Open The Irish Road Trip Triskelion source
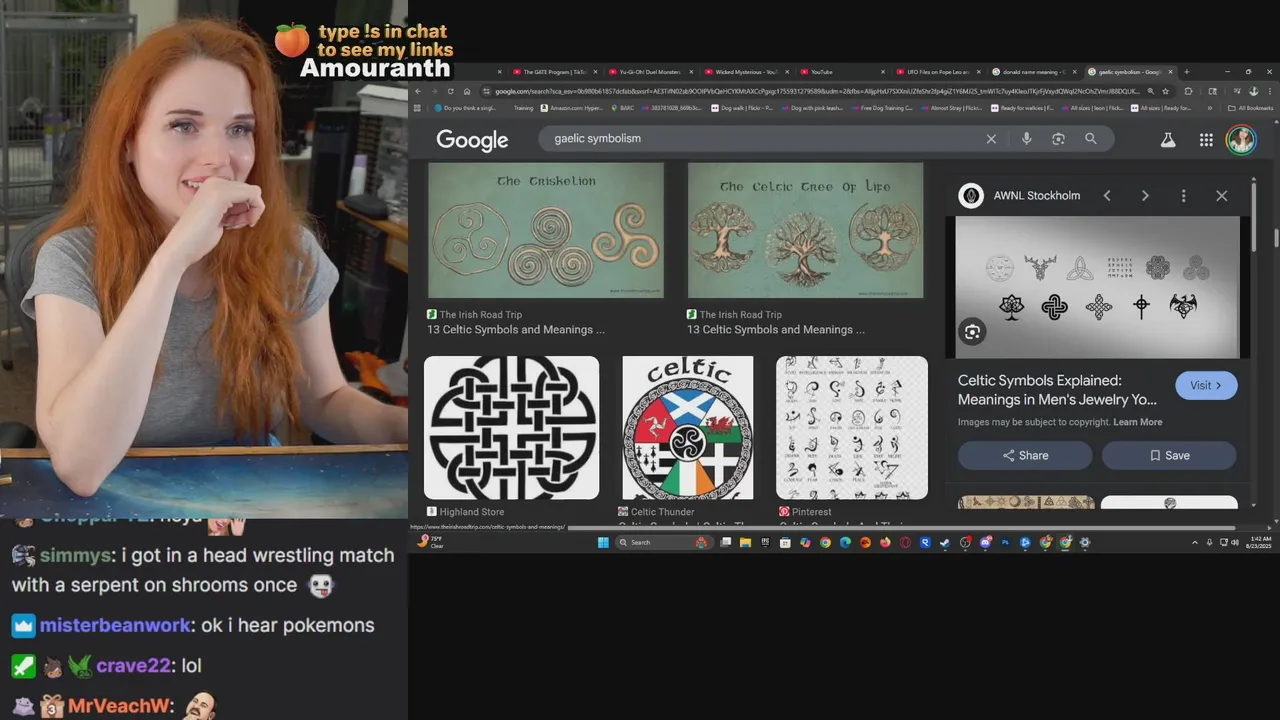This screenshot has width=1280, height=720. pyautogui.click(x=475, y=314)
